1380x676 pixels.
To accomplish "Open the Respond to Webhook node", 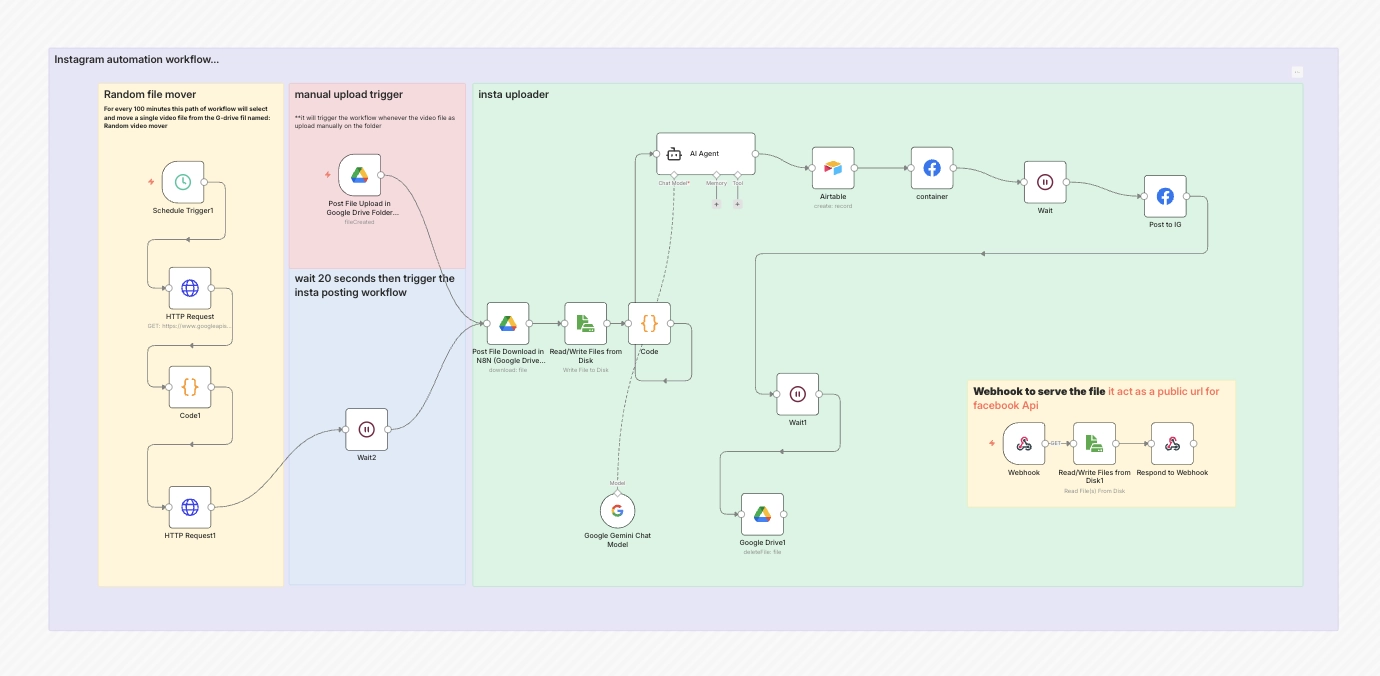I will [x=1171, y=444].
